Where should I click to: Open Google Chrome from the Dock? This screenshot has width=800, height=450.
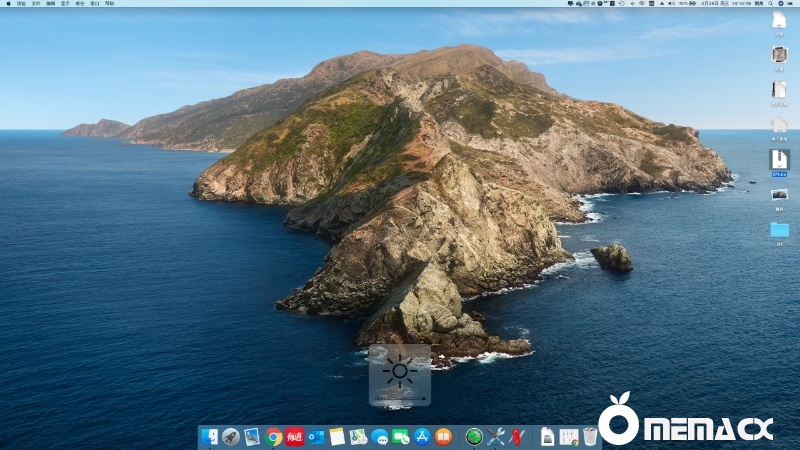click(x=274, y=437)
